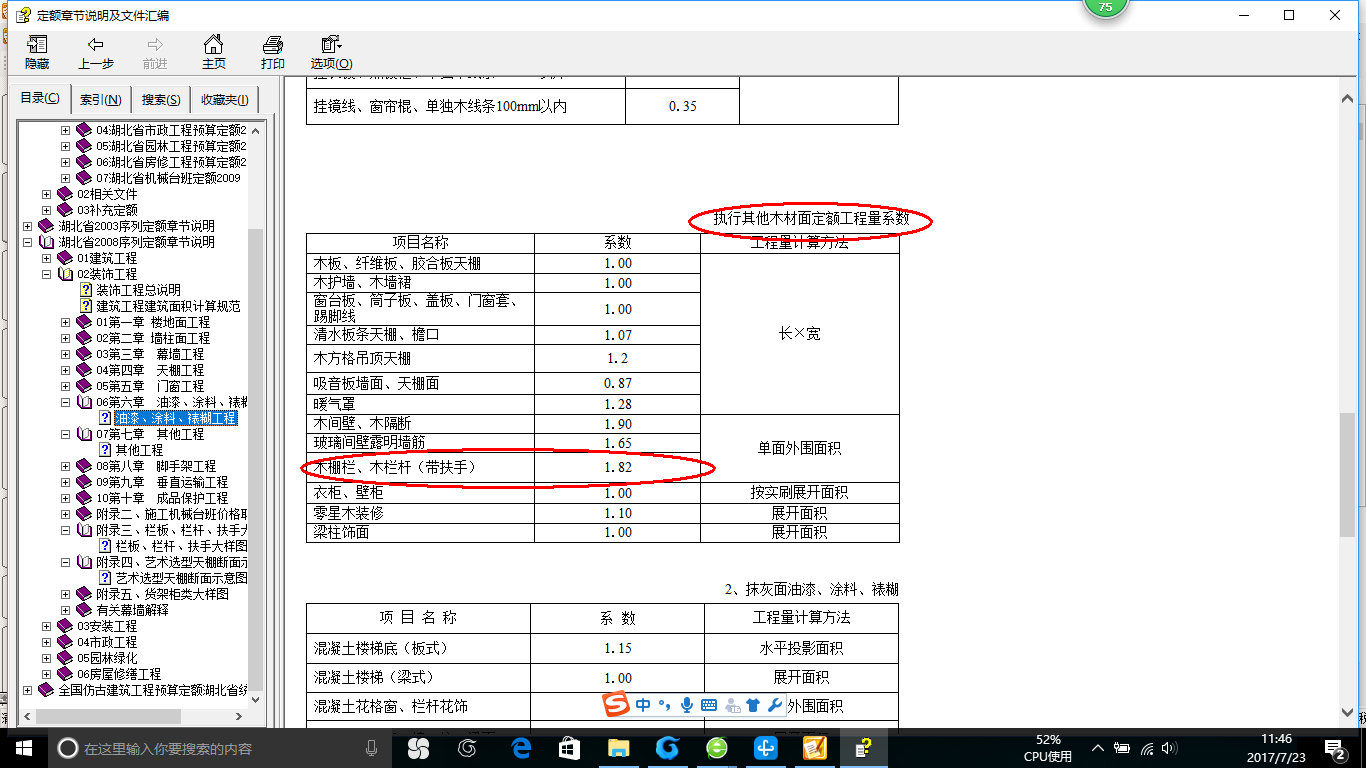Click the Cortana search box
The image size is (1366, 768).
tap(220, 748)
